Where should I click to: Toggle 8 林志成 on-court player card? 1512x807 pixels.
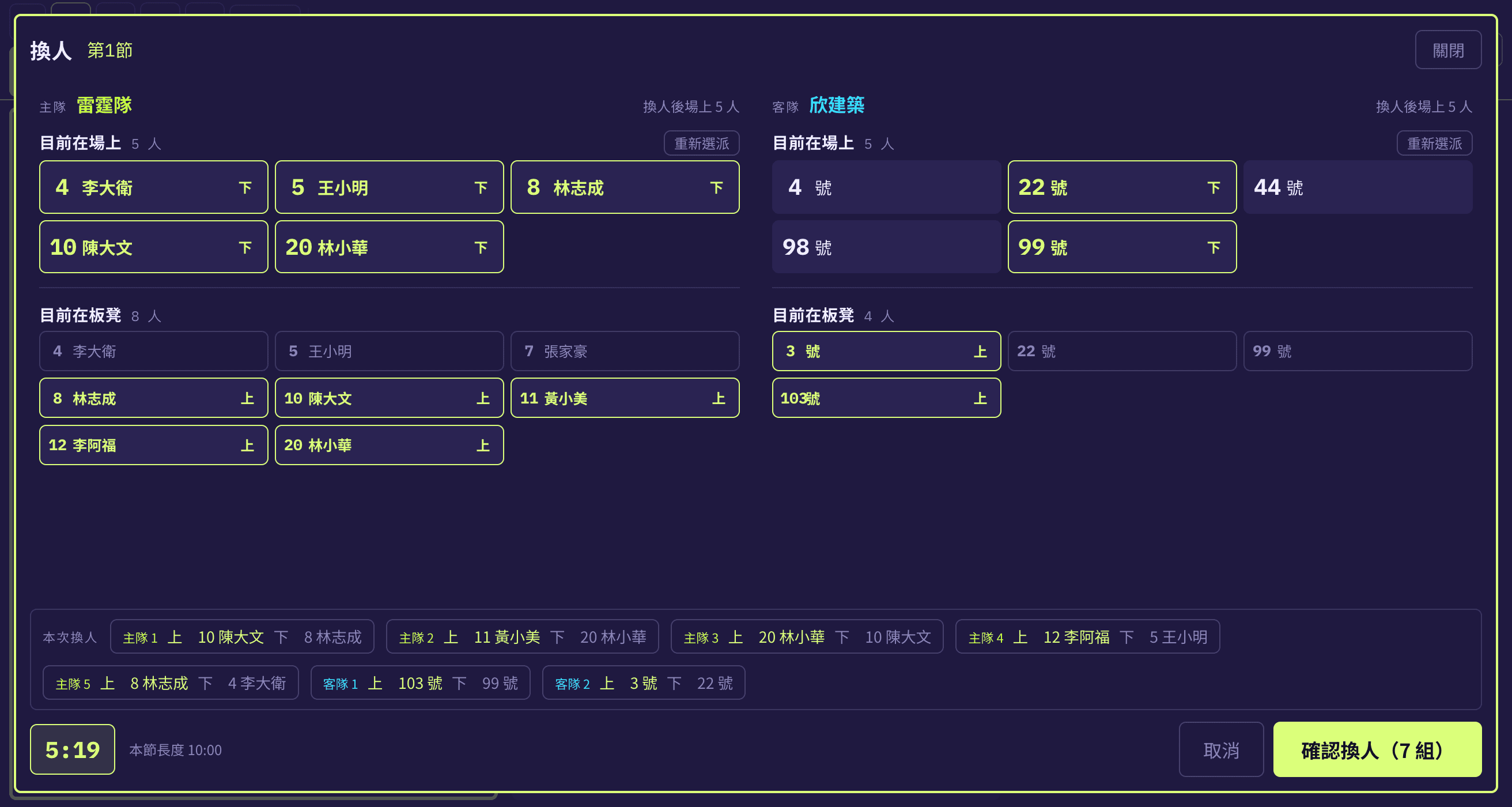point(625,187)
